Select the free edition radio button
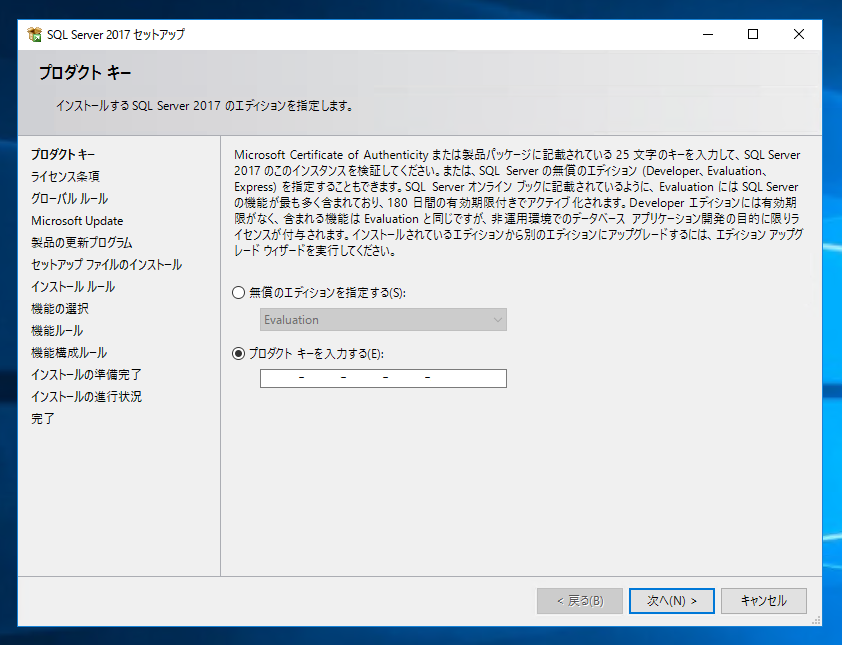842x645 pixels. pos(238,293)
